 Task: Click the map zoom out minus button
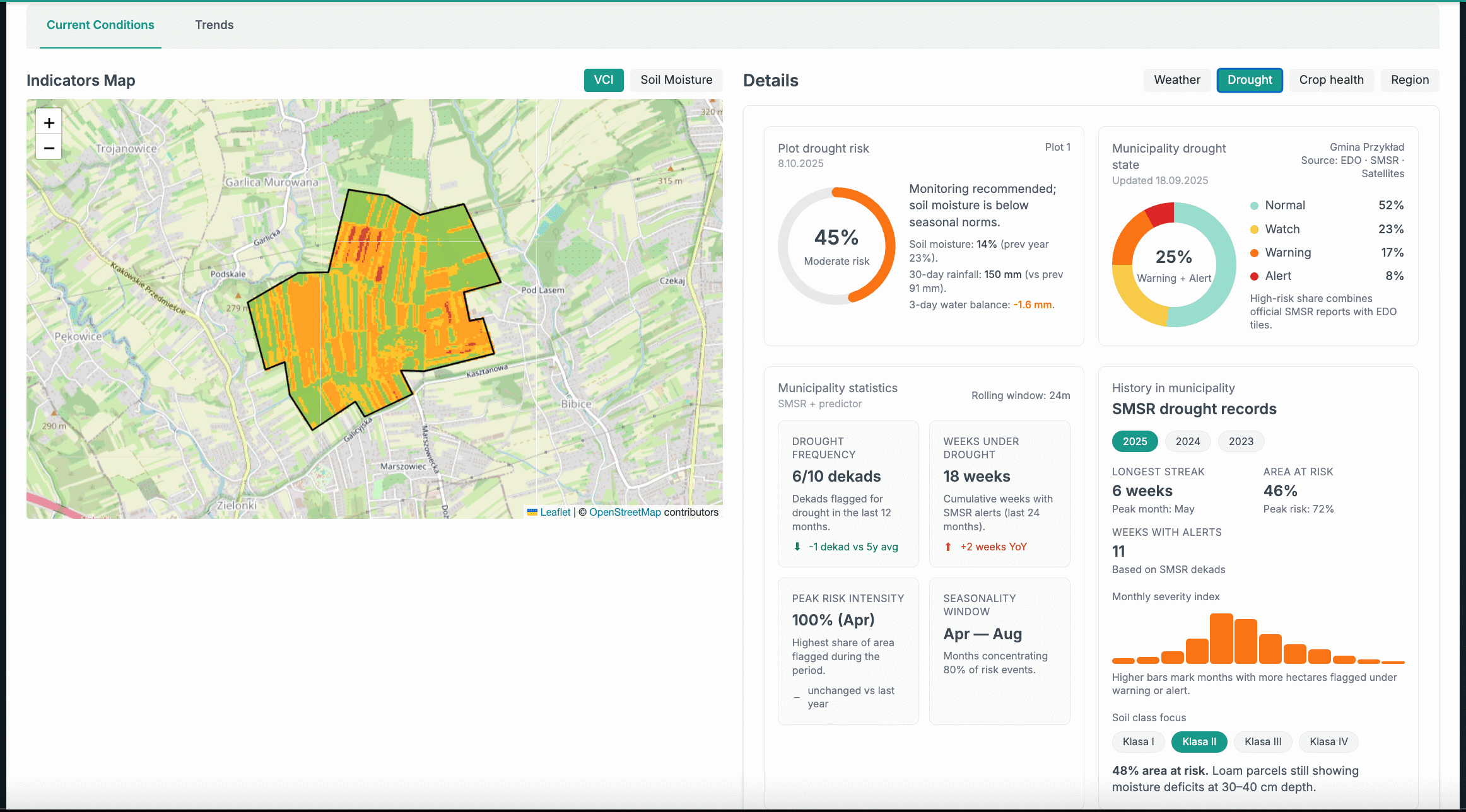tap(49, 149)
